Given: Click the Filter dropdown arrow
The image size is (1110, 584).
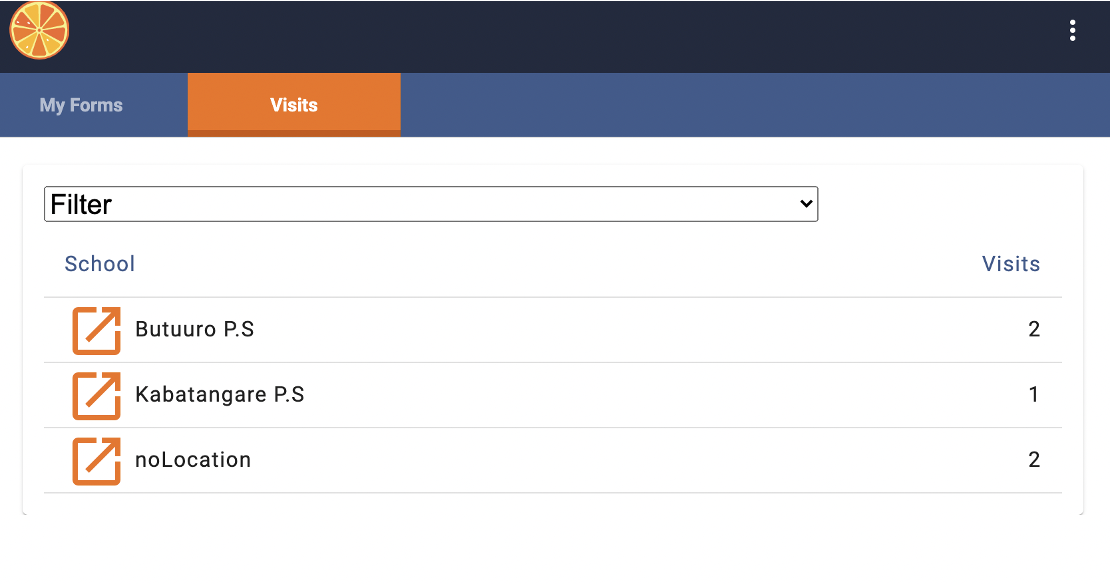Looking at the screenshot, I should [807, 204].
